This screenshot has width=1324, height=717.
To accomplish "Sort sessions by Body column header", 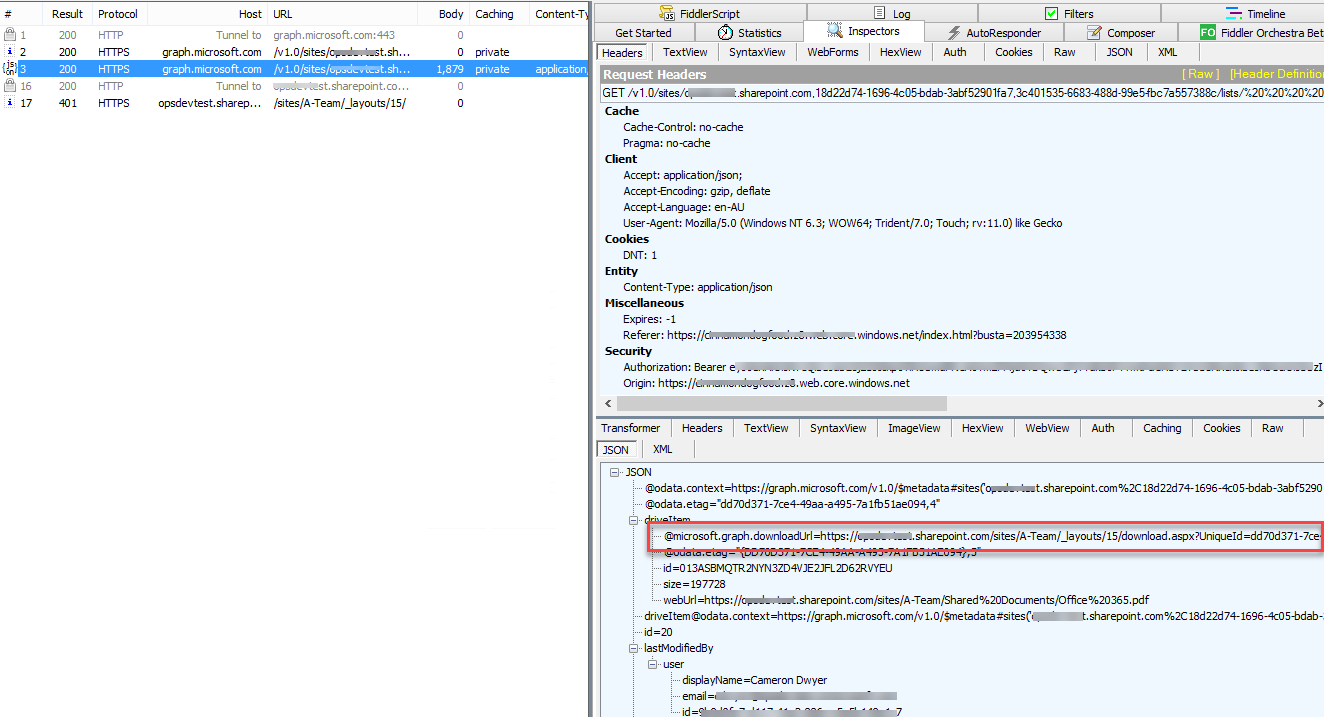I will (x=441, y=14).
